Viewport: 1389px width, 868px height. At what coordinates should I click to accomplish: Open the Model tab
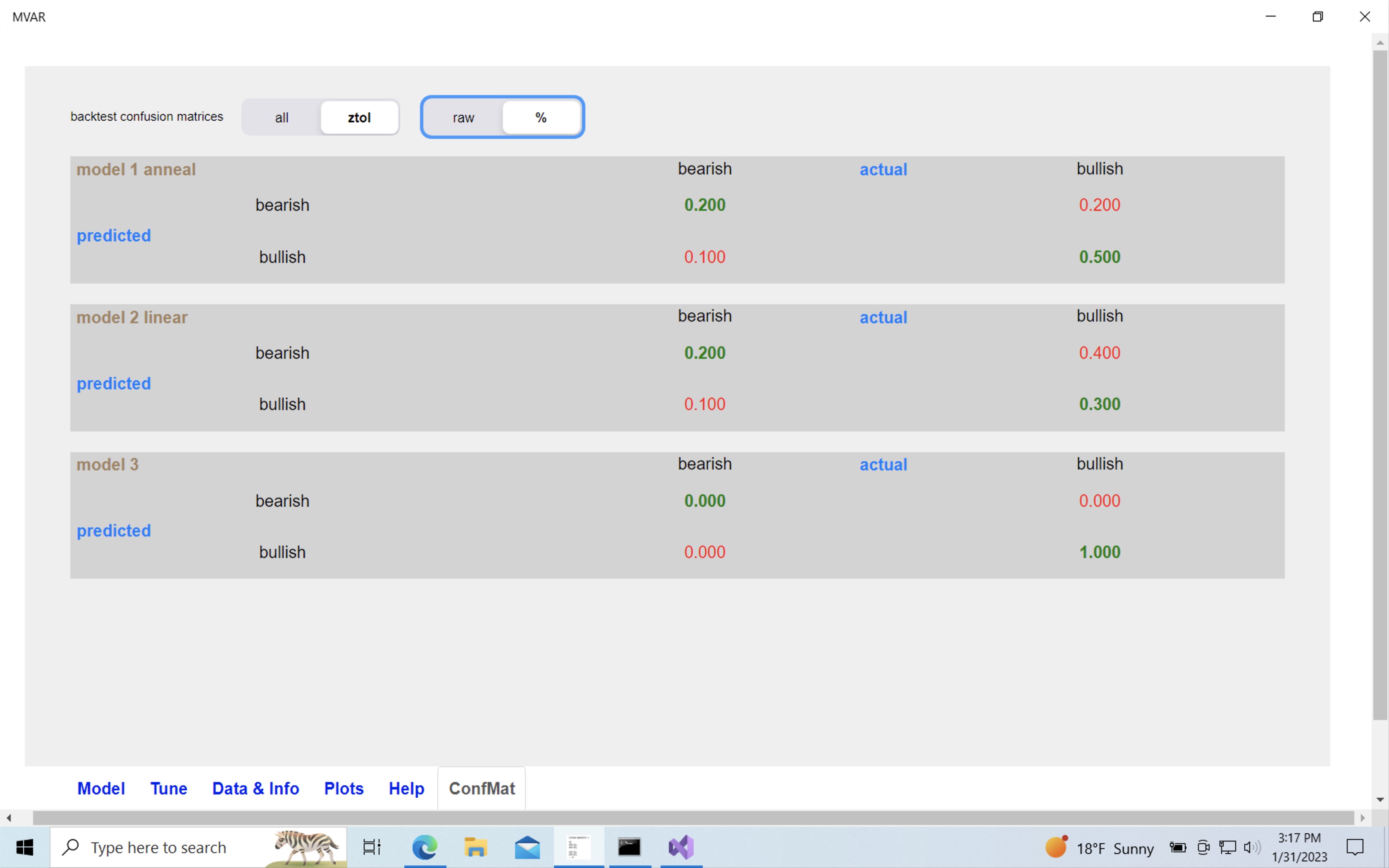click(101, 788)
